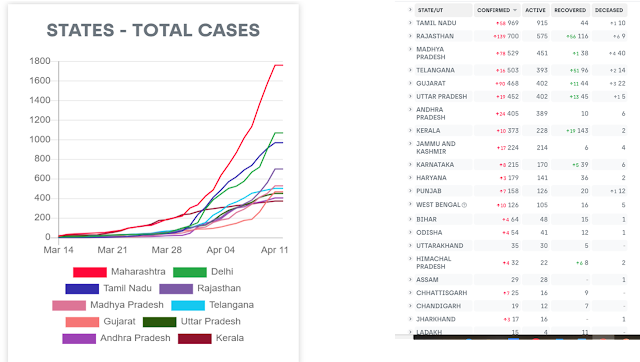
Task: Click the West Bengal info icon
Action: [x=464, y=205]
